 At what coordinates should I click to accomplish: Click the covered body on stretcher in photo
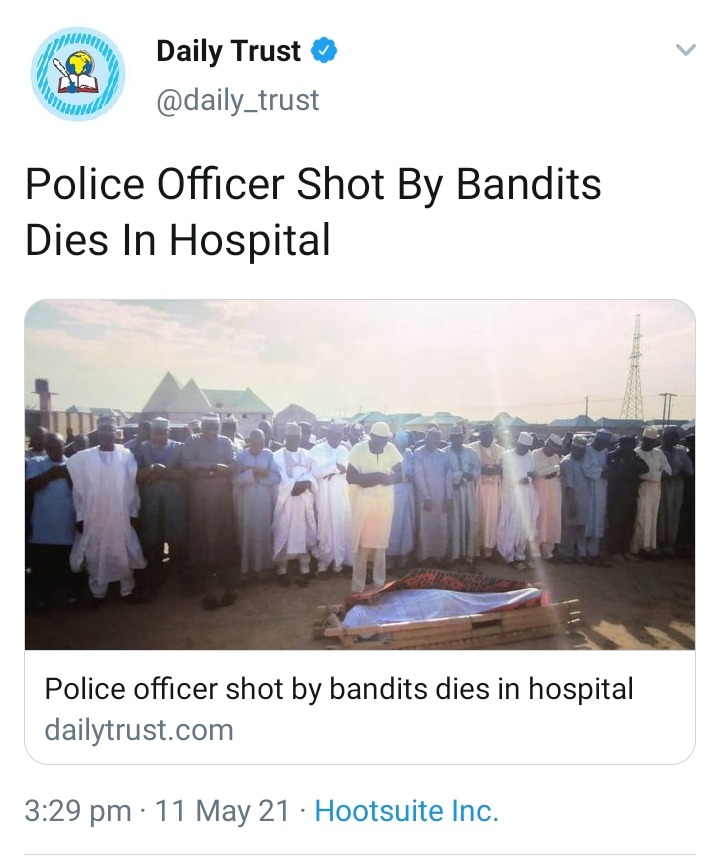pos(441,603)
